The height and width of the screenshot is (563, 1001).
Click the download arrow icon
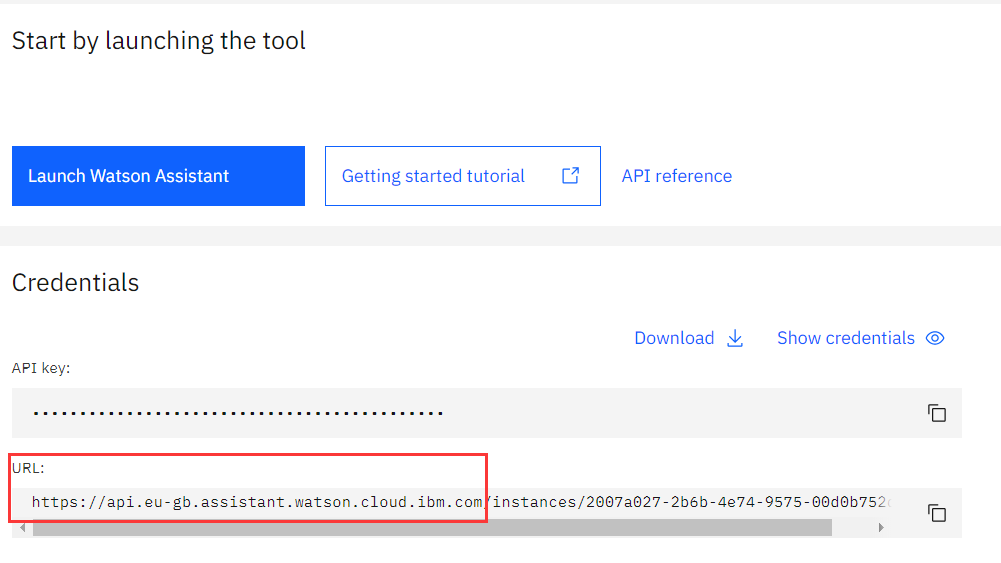735,338
